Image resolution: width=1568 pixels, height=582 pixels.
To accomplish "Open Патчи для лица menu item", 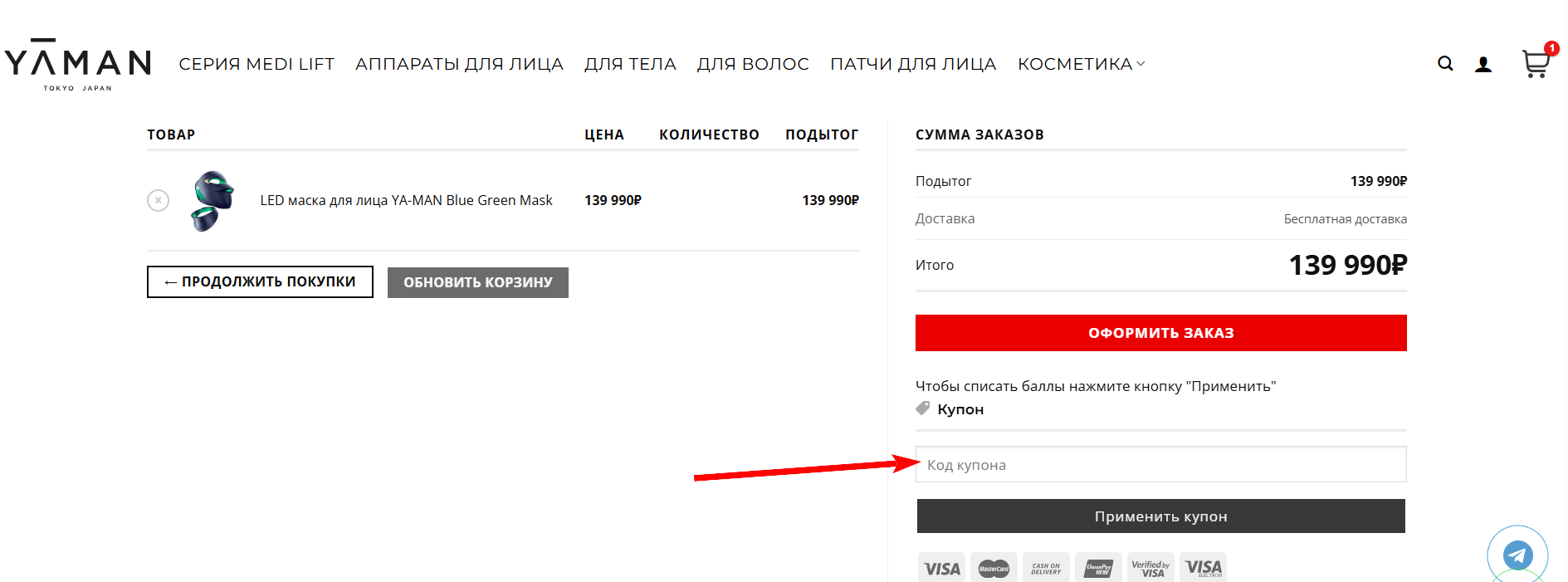I will [x=913, y=64].
